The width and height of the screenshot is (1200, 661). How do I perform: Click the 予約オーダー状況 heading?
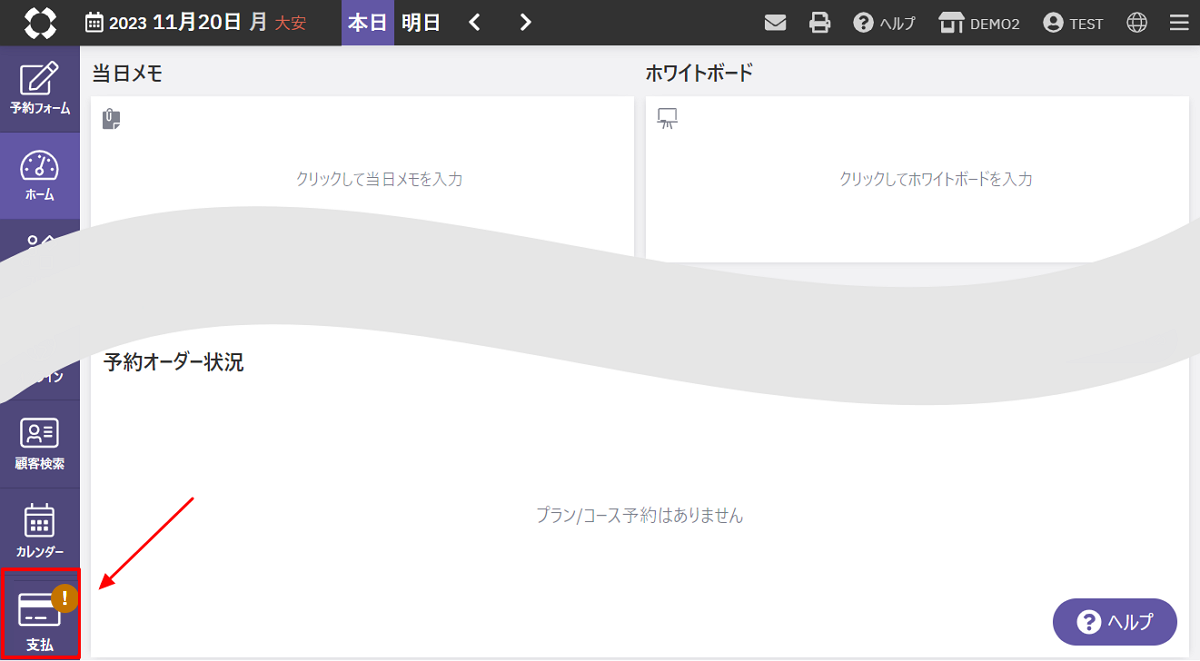(174, 362)
